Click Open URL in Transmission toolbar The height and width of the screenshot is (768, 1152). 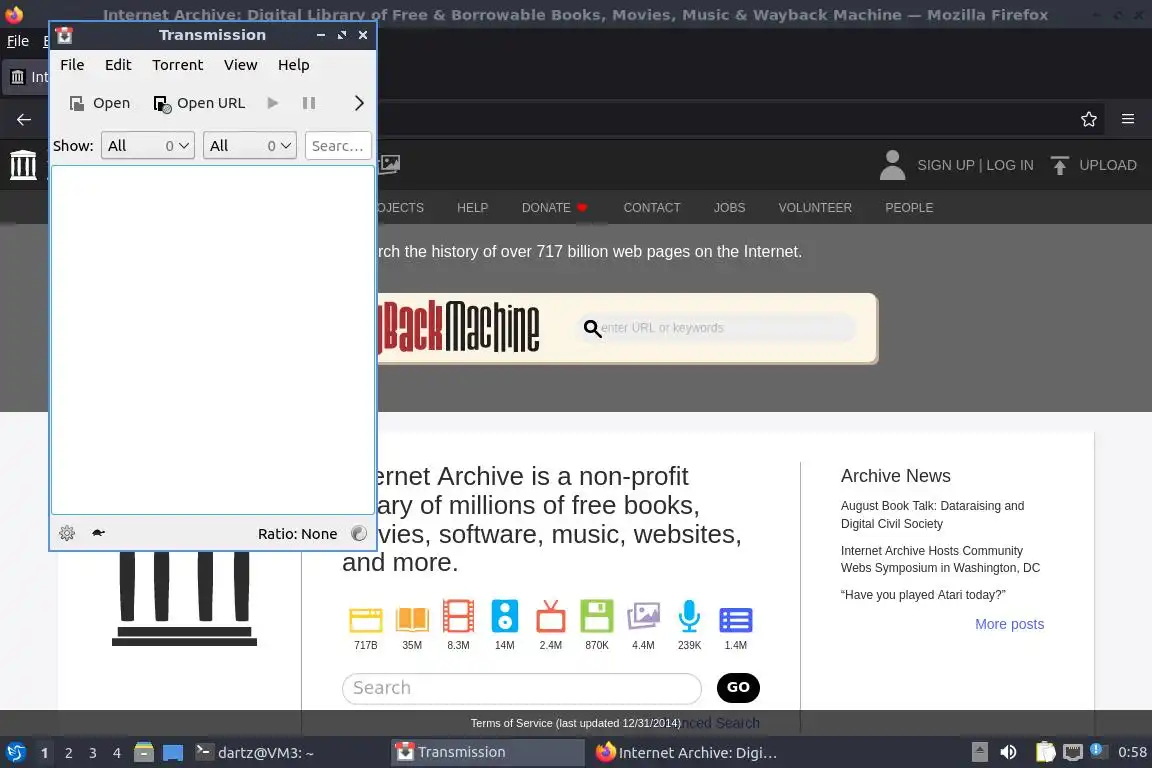tap(199, 103)
